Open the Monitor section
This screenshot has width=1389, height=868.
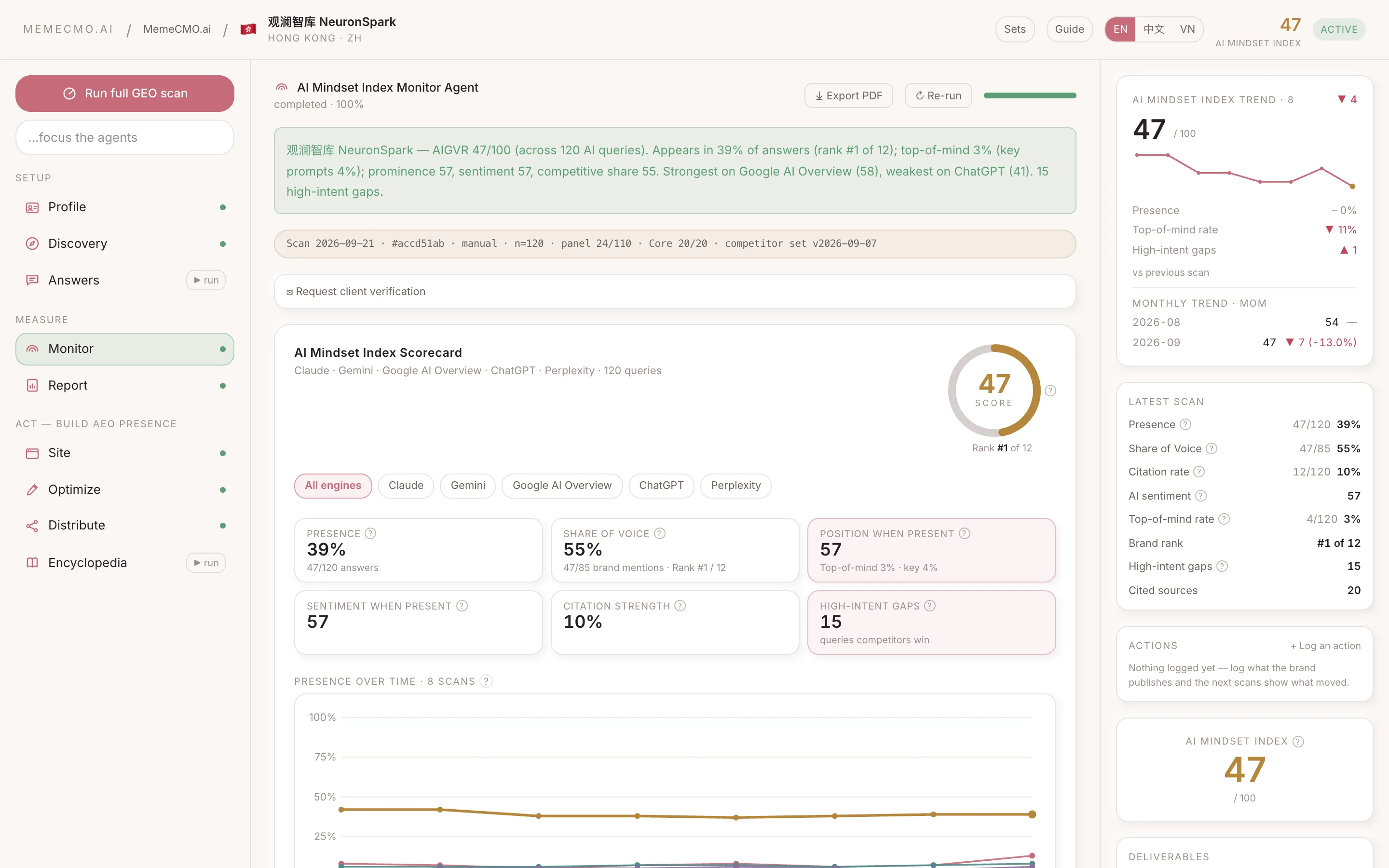[124, 349]
